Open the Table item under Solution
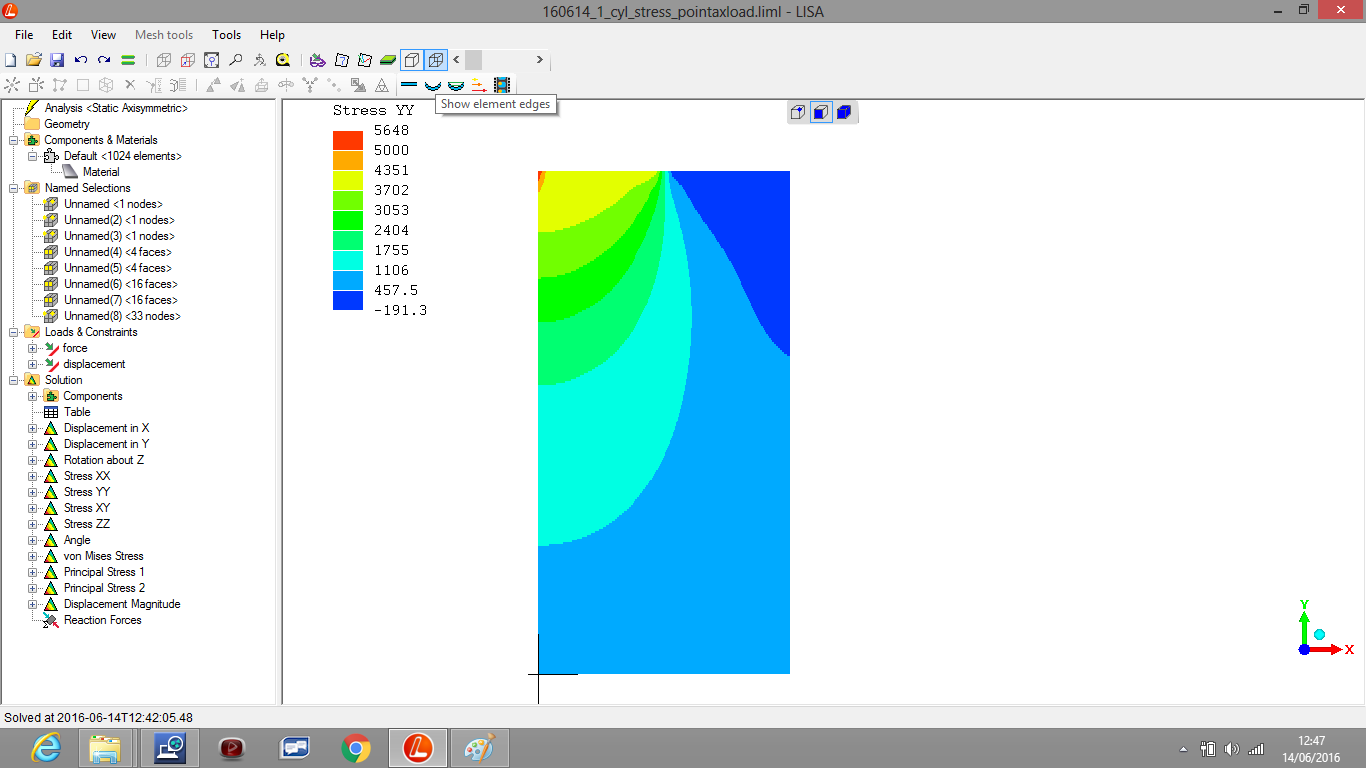Viewport: 1366px width, 768px height. 77,412
